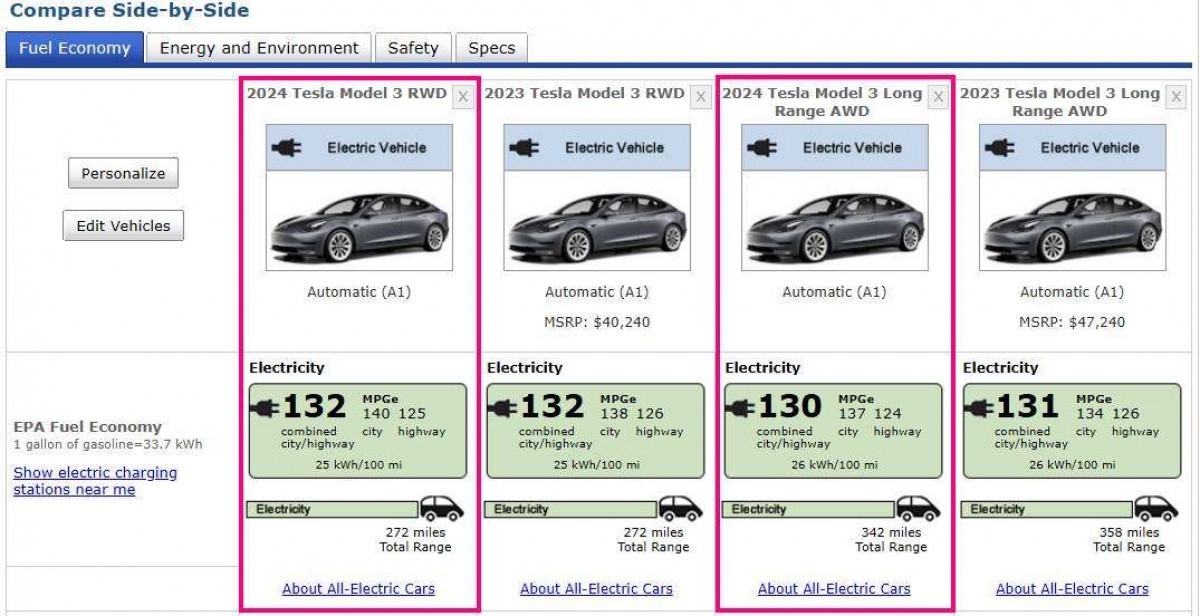This screenshot has width=1200, height=616.
Task: Click the plug icon above the 2023 Model 3 Long Range
Action: [1000, 148]
